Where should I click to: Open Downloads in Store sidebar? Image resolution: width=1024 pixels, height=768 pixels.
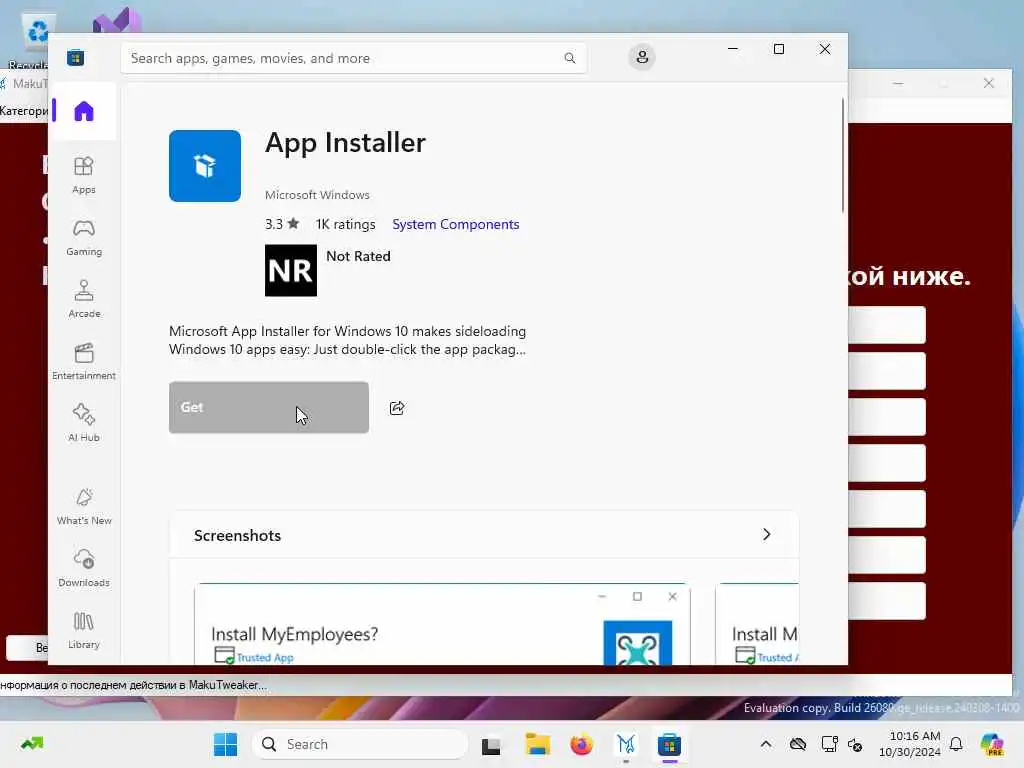click(x=84, y=569)
